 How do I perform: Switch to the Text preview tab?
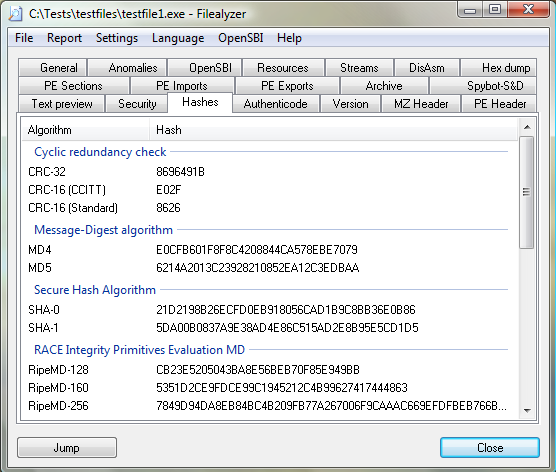(x=62, y=104)
